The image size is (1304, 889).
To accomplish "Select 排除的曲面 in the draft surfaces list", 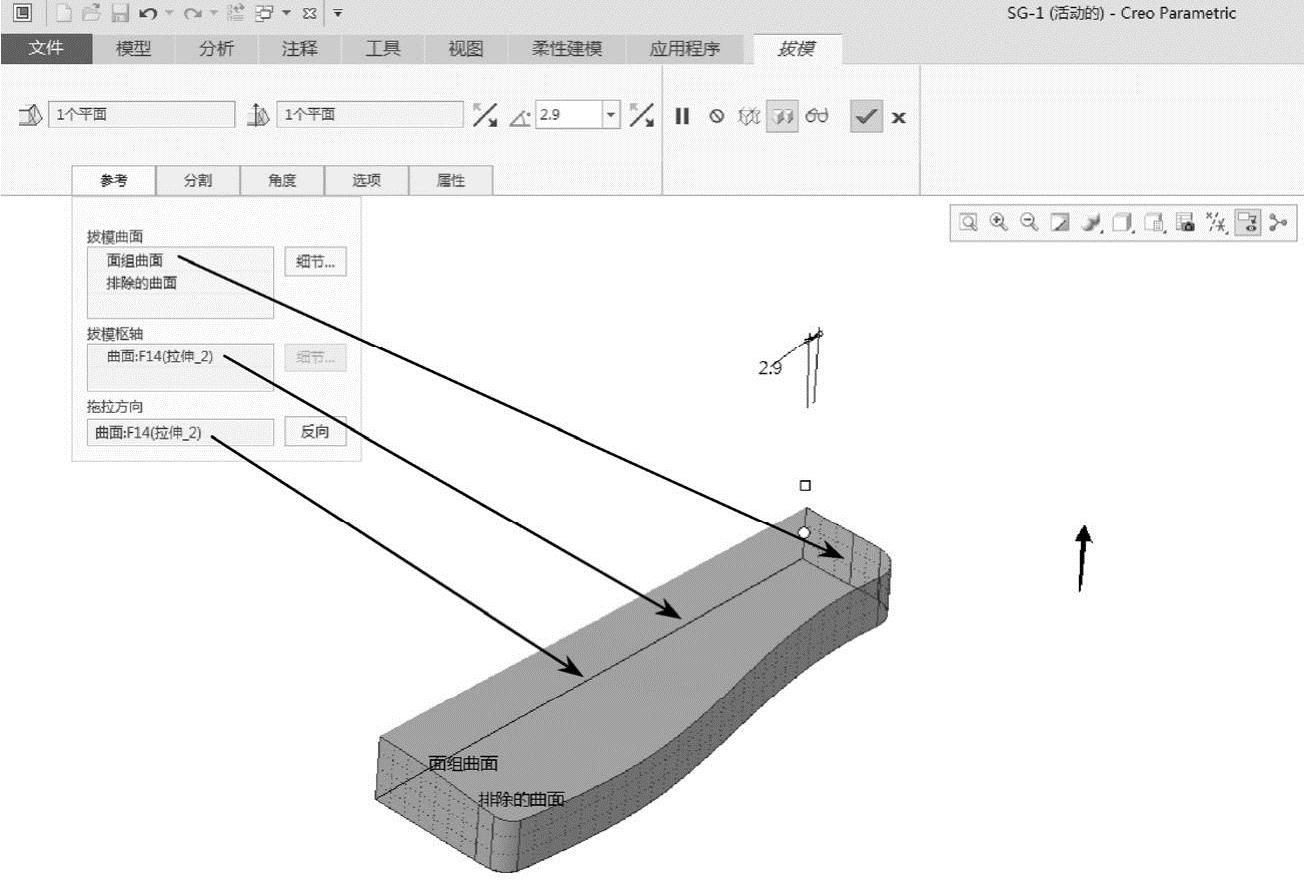I will pos(142,283).
